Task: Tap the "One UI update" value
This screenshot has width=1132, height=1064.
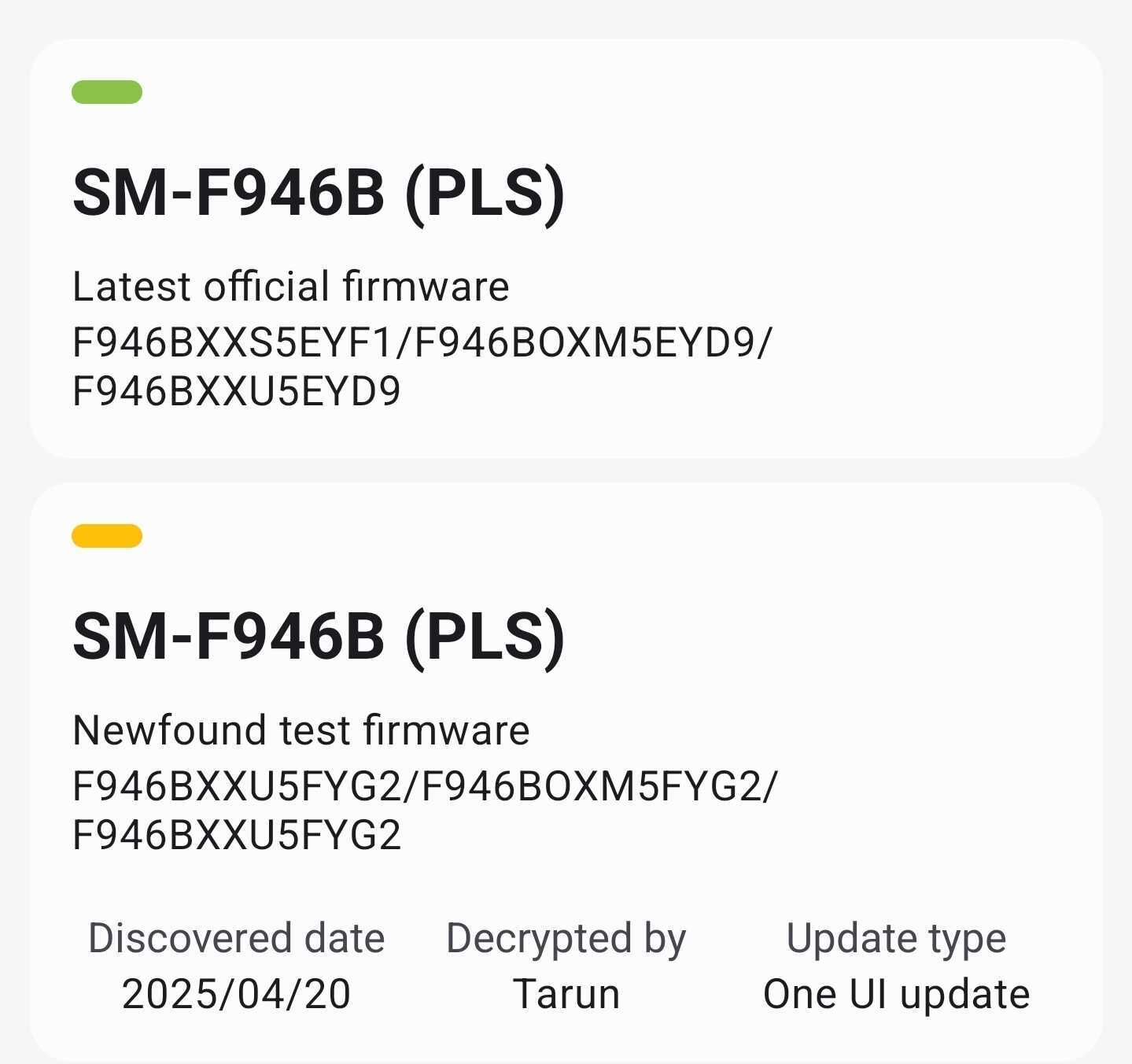Action: [896, 994]
